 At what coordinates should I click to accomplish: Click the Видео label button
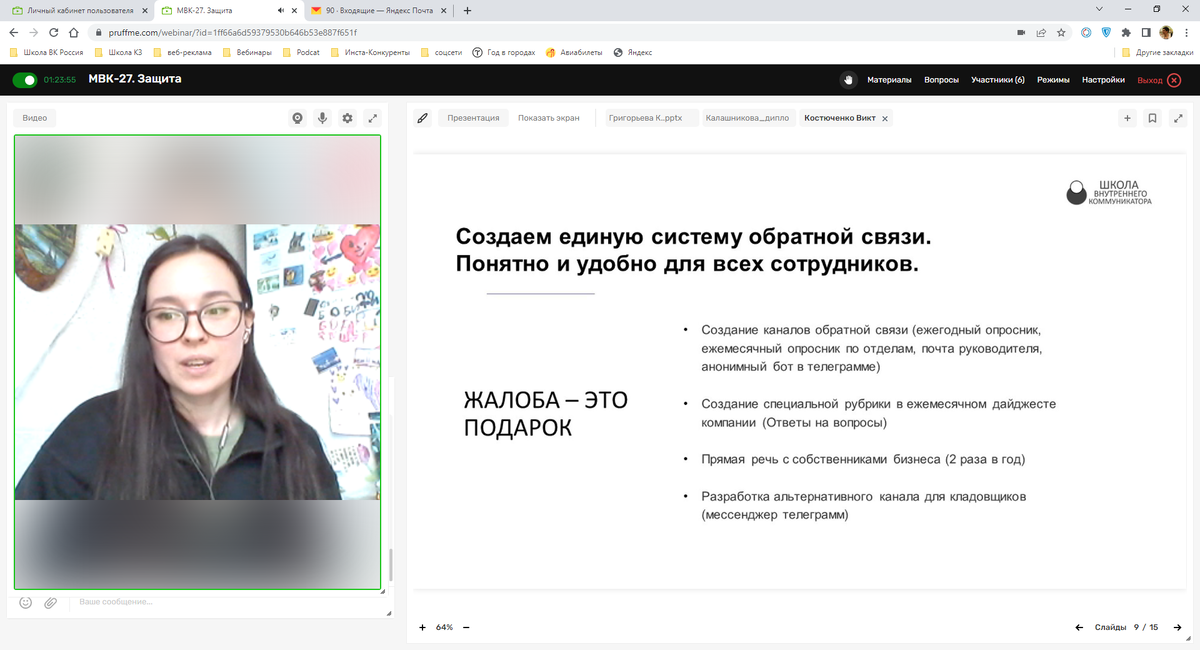pos(35,118)
